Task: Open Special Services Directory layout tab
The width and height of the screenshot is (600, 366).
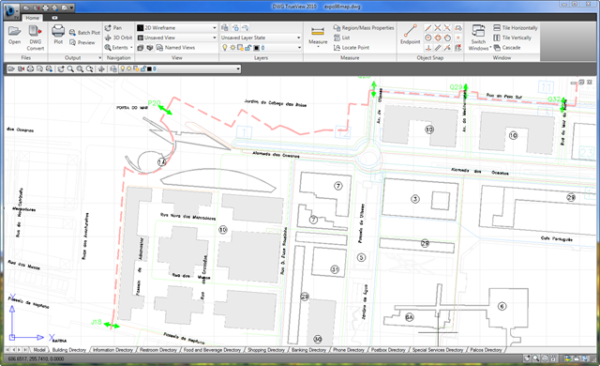Action: tap(437, 350)
